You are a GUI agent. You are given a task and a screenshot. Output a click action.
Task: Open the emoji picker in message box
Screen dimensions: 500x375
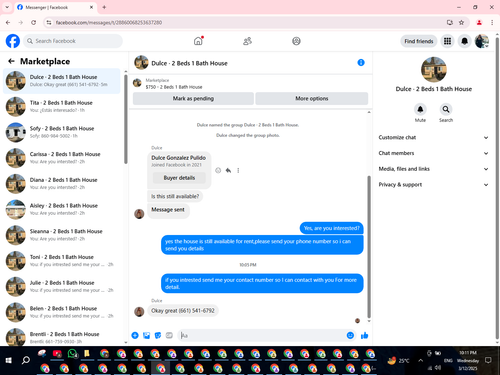[350, 335]
